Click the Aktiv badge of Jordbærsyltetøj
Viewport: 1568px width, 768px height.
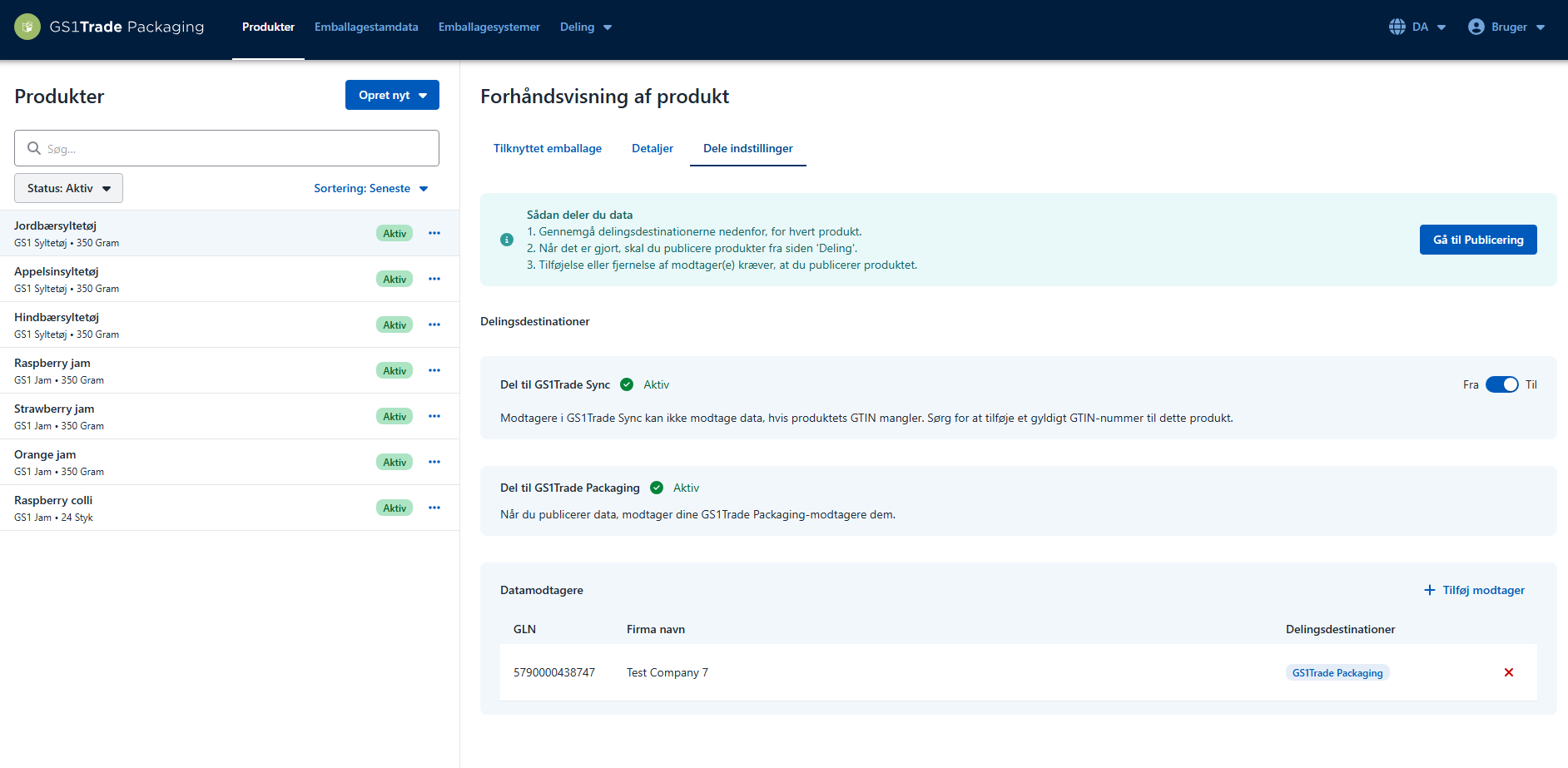coord(394,233)
